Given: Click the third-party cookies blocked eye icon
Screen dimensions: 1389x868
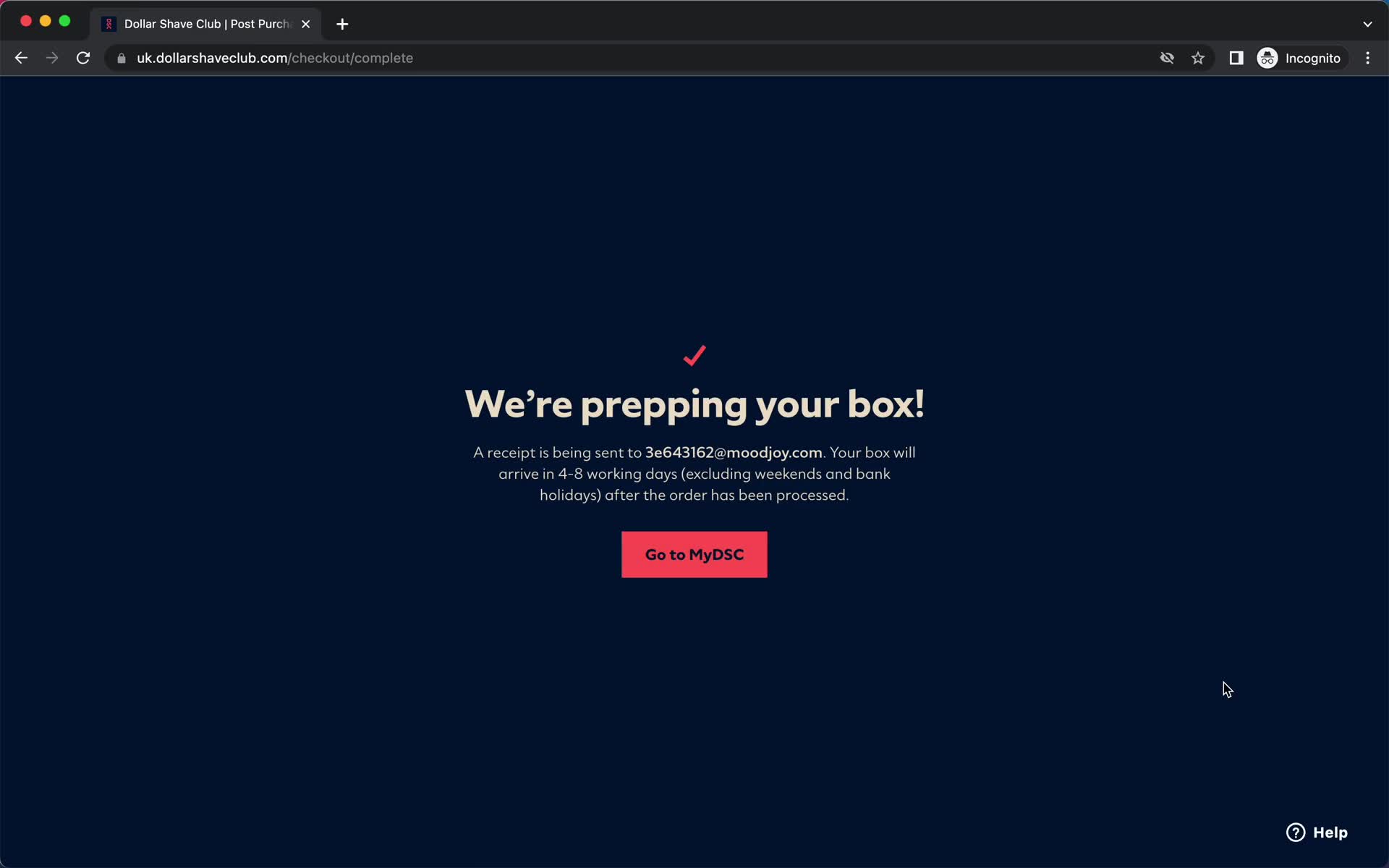Looking at the screenshot, I should [x=1167, y=58].
